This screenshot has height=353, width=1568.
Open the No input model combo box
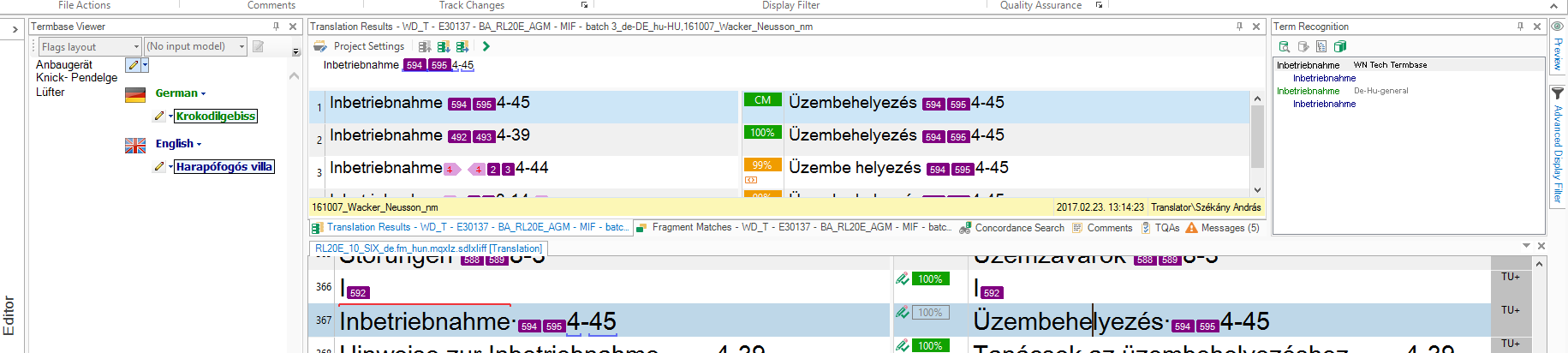195,46
